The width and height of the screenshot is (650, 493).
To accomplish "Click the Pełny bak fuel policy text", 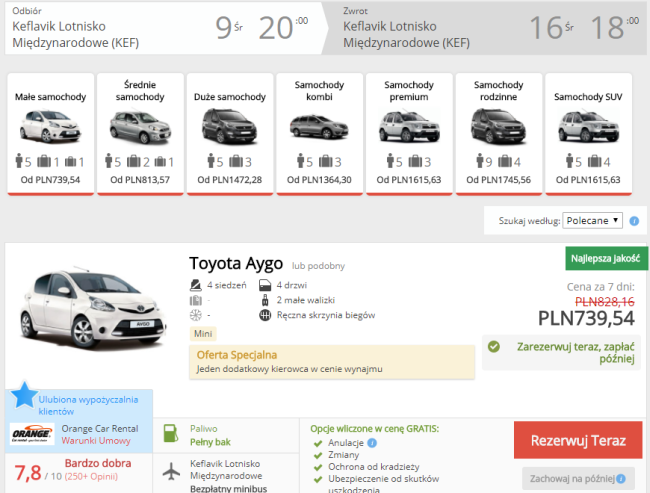I will (x=210, y=442).
